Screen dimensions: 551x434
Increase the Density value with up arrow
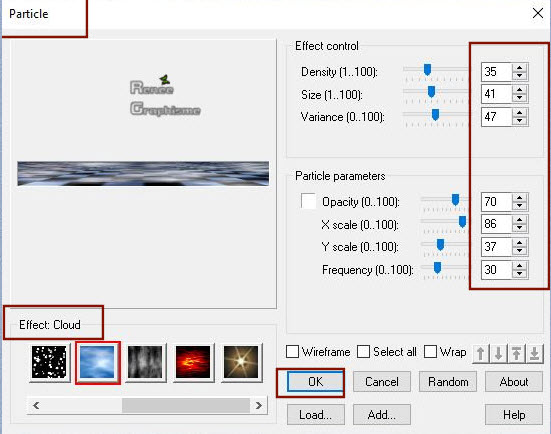click(519, 67)
